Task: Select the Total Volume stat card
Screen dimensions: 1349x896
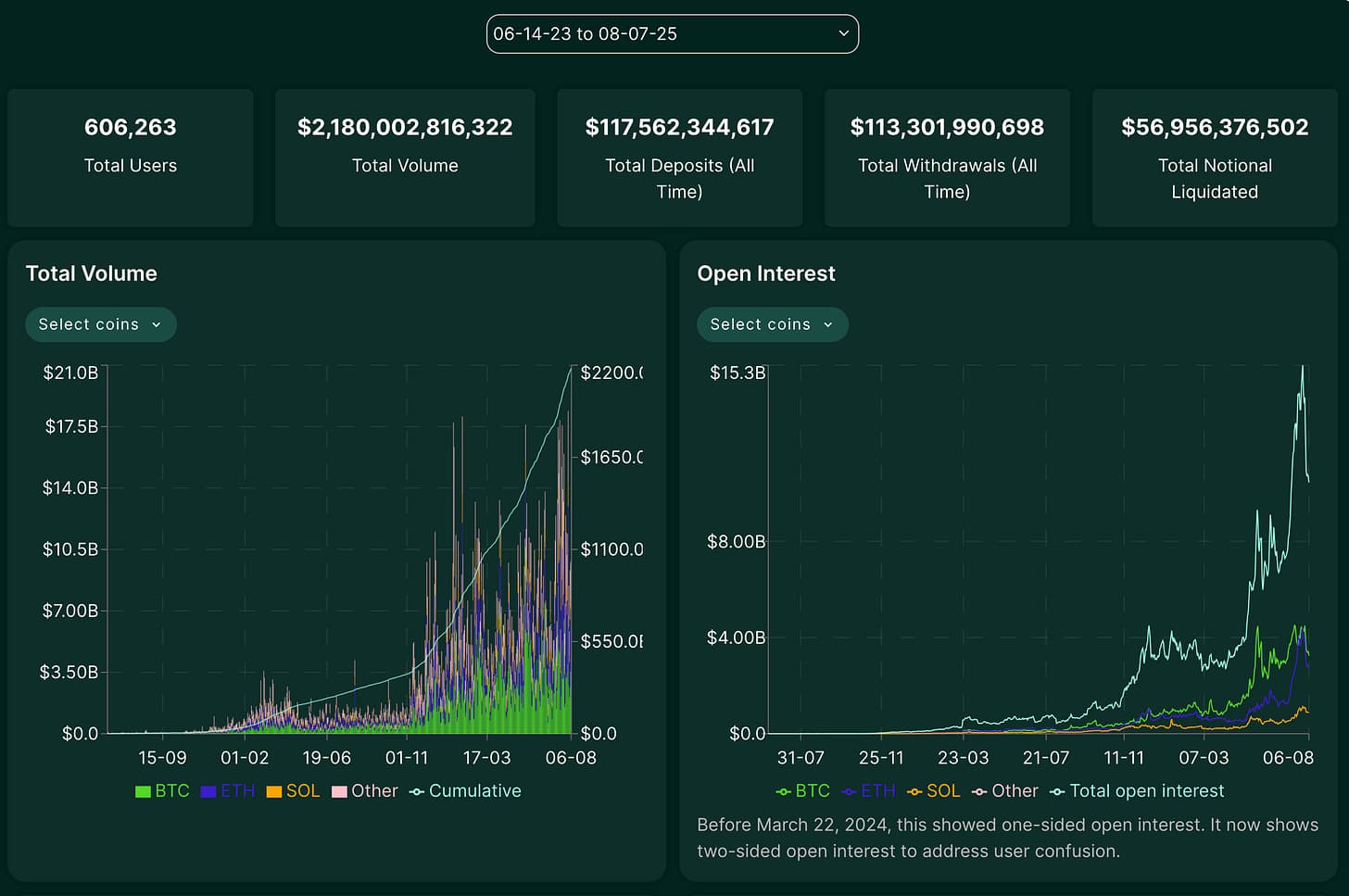Action: [x=405, y=158]
